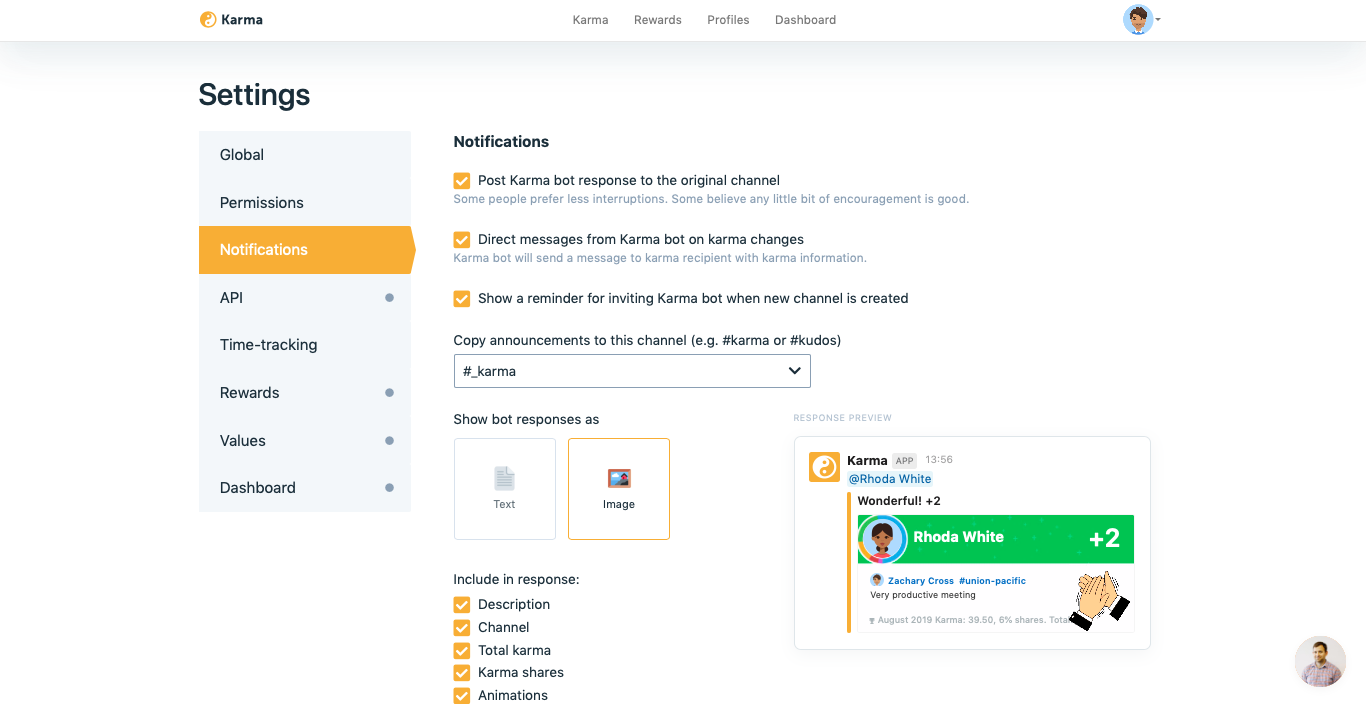Switch to API settings tab

(x=305, y=297)
